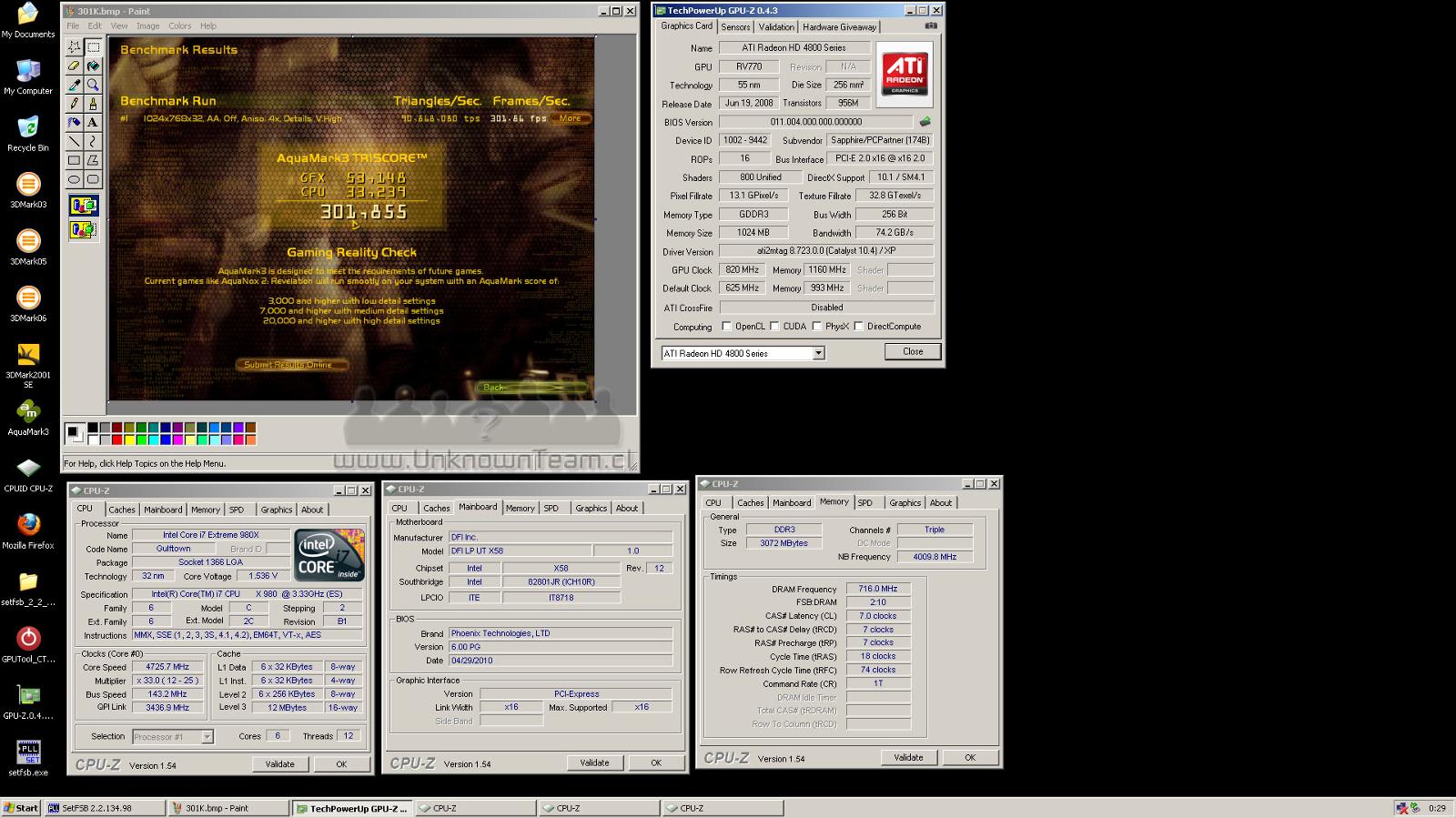This screenshot has height=818, width=1456.
Task: Open the Caches tab in the CPU-Z processor window
Action: tap(122, 510)
